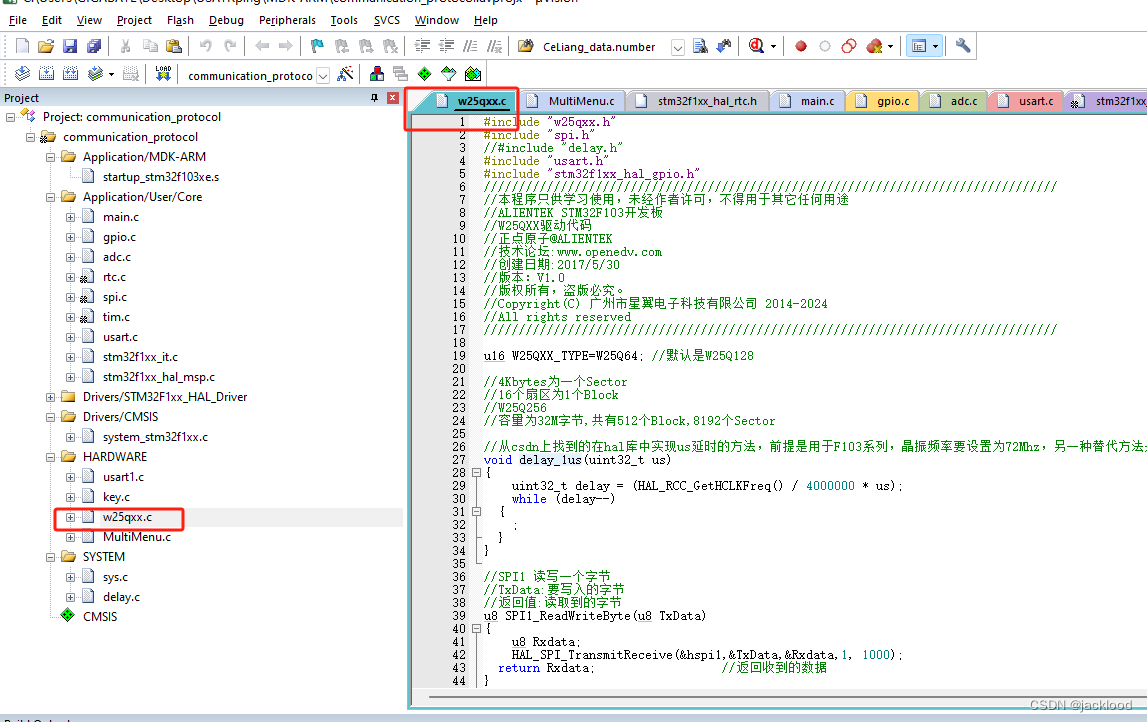Switch to the stm32f1xx_hal_rtc.h tab
The width and height of the screenshot is (1147, 722).
coord(698,101)
